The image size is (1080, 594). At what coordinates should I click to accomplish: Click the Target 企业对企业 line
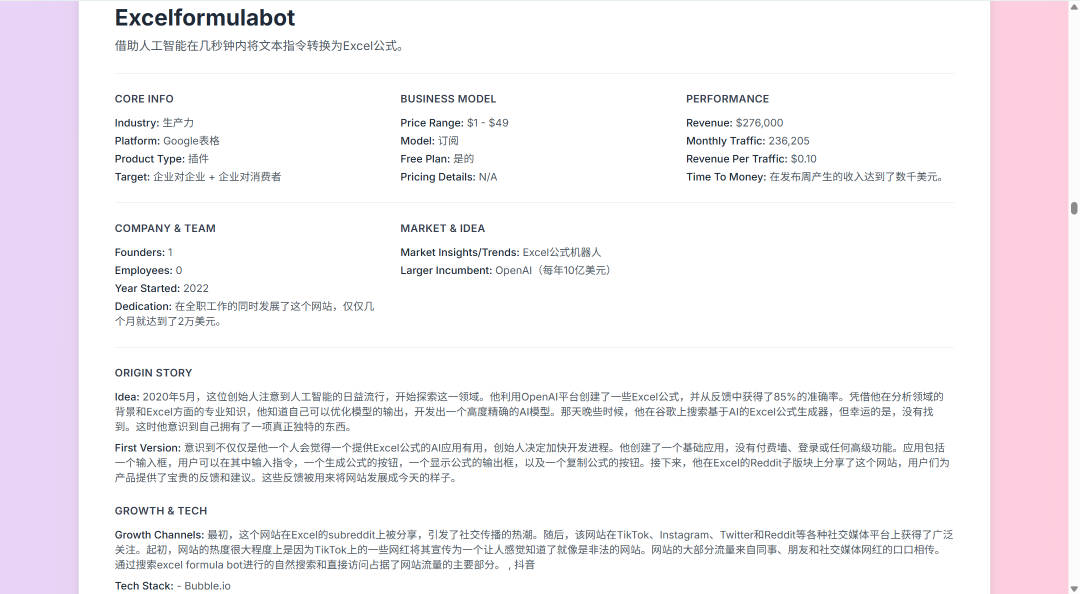coord(198,176)
